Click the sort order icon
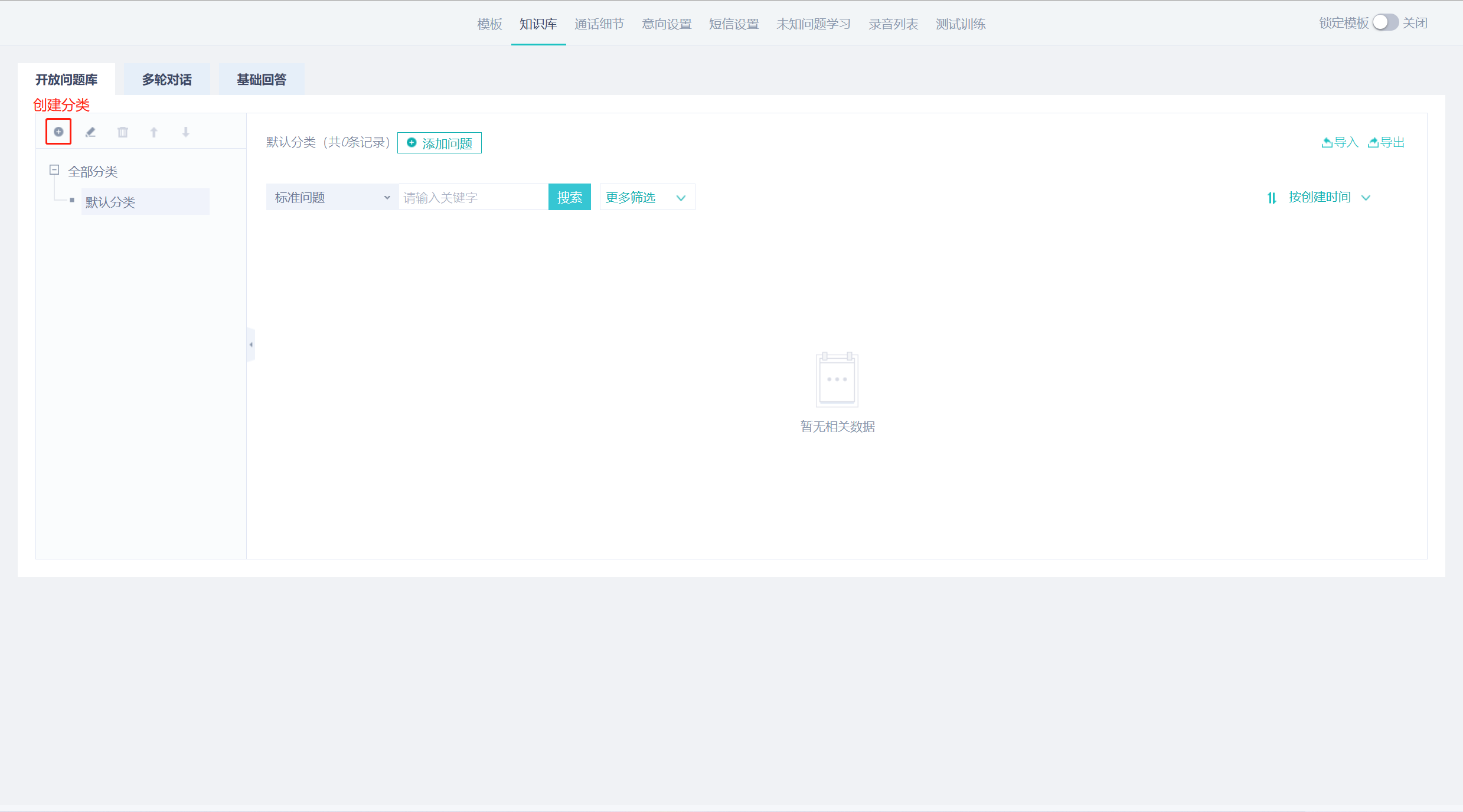The height and width of the screenshot is (812, 1463). click(1272, 198)
